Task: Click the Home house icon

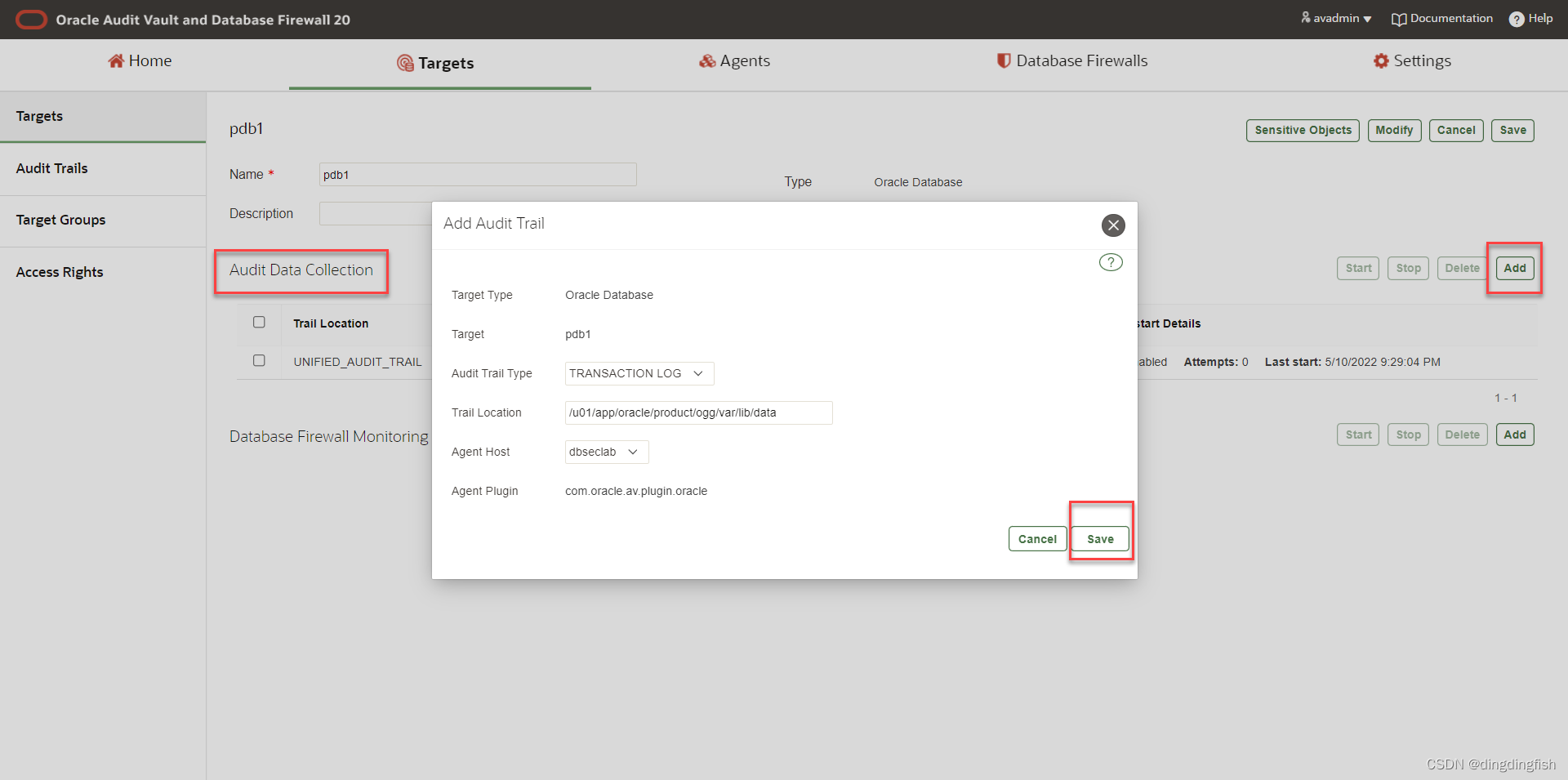Action: [116, 60]
